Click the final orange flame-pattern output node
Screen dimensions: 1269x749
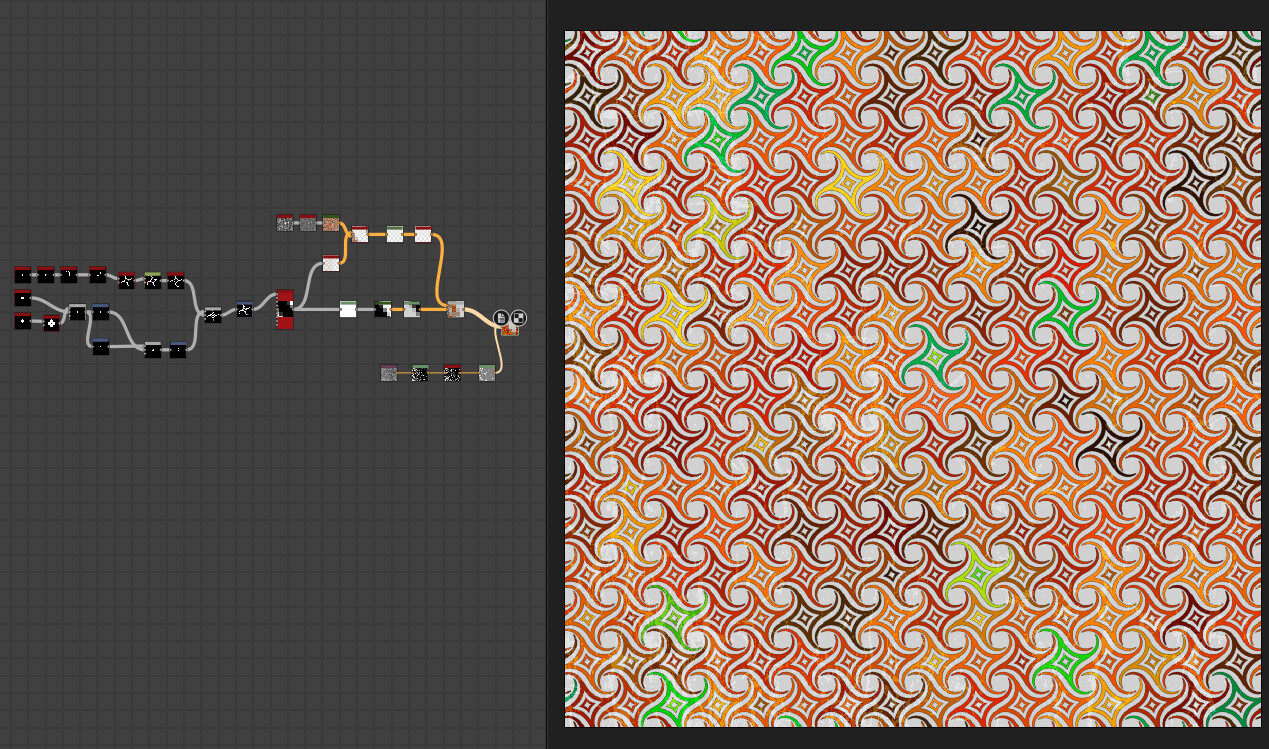[510, 331]
